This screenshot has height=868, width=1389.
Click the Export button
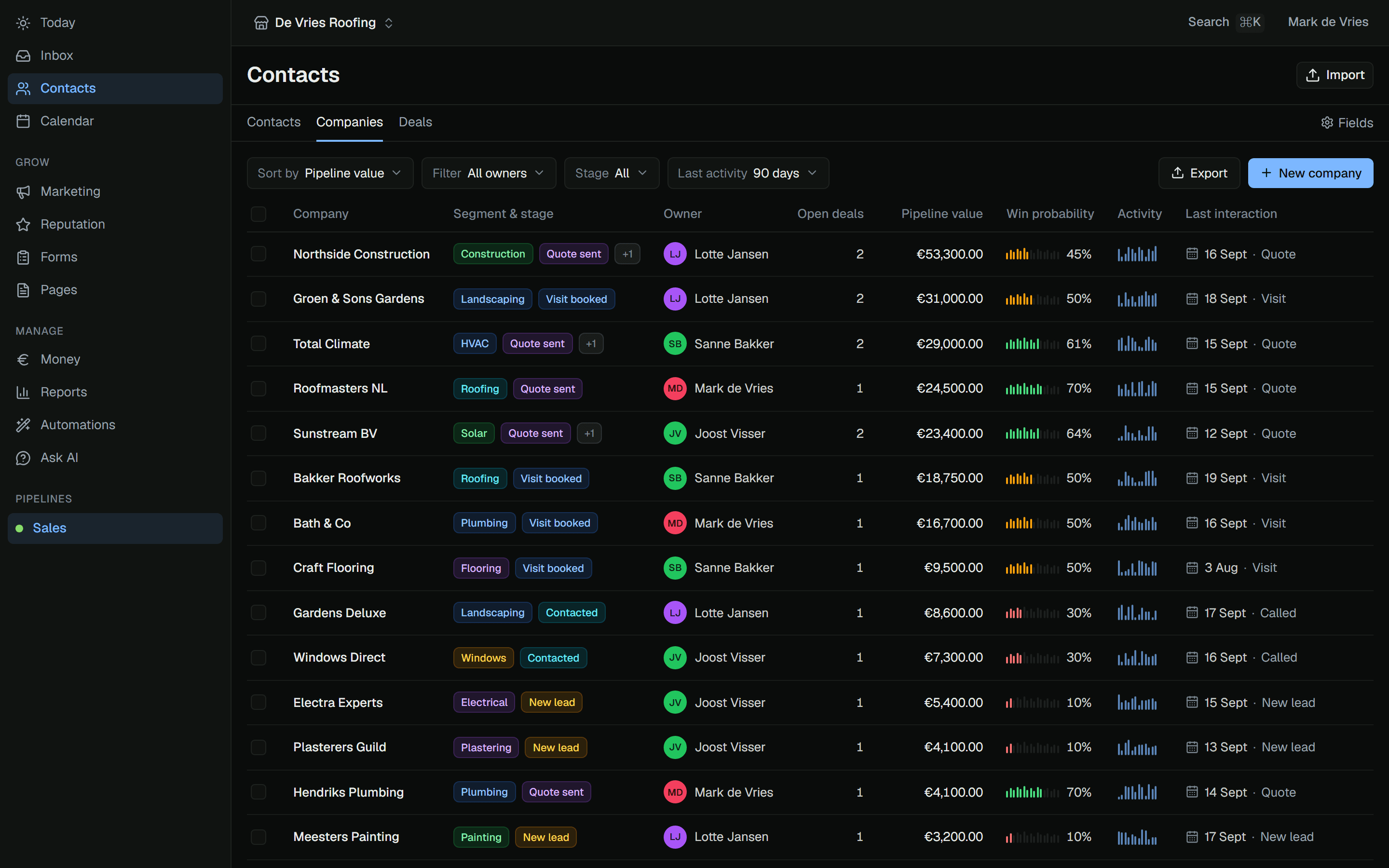pyautogui.click(x=1199, y=174)
